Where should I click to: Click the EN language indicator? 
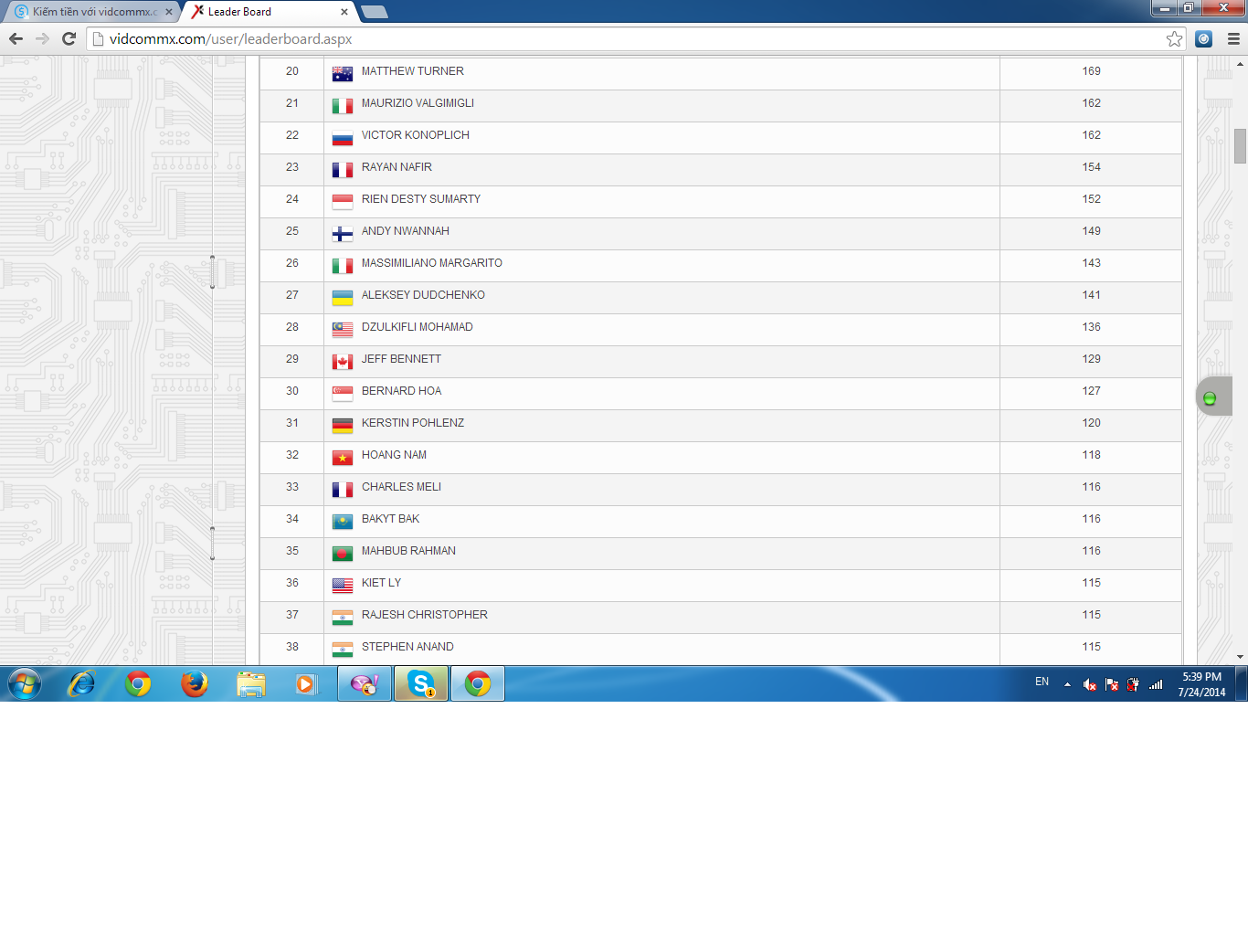(x=1042, y=682)
